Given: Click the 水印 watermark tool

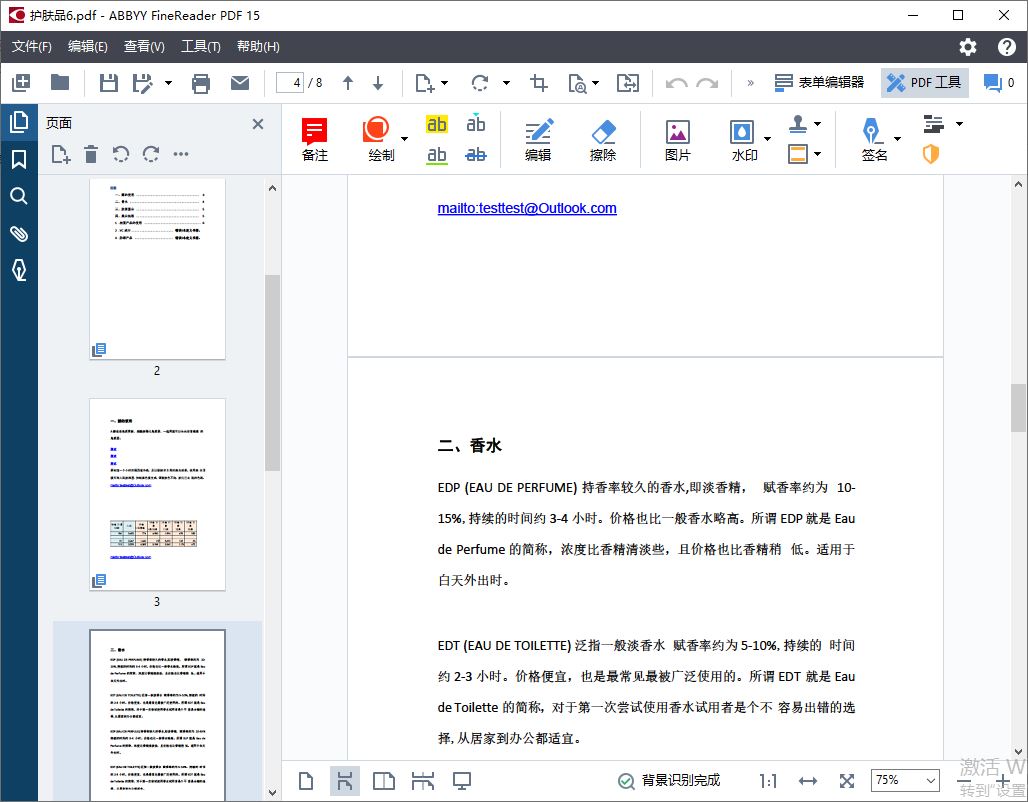Looking at the screenshot, I should pos(743,139).
